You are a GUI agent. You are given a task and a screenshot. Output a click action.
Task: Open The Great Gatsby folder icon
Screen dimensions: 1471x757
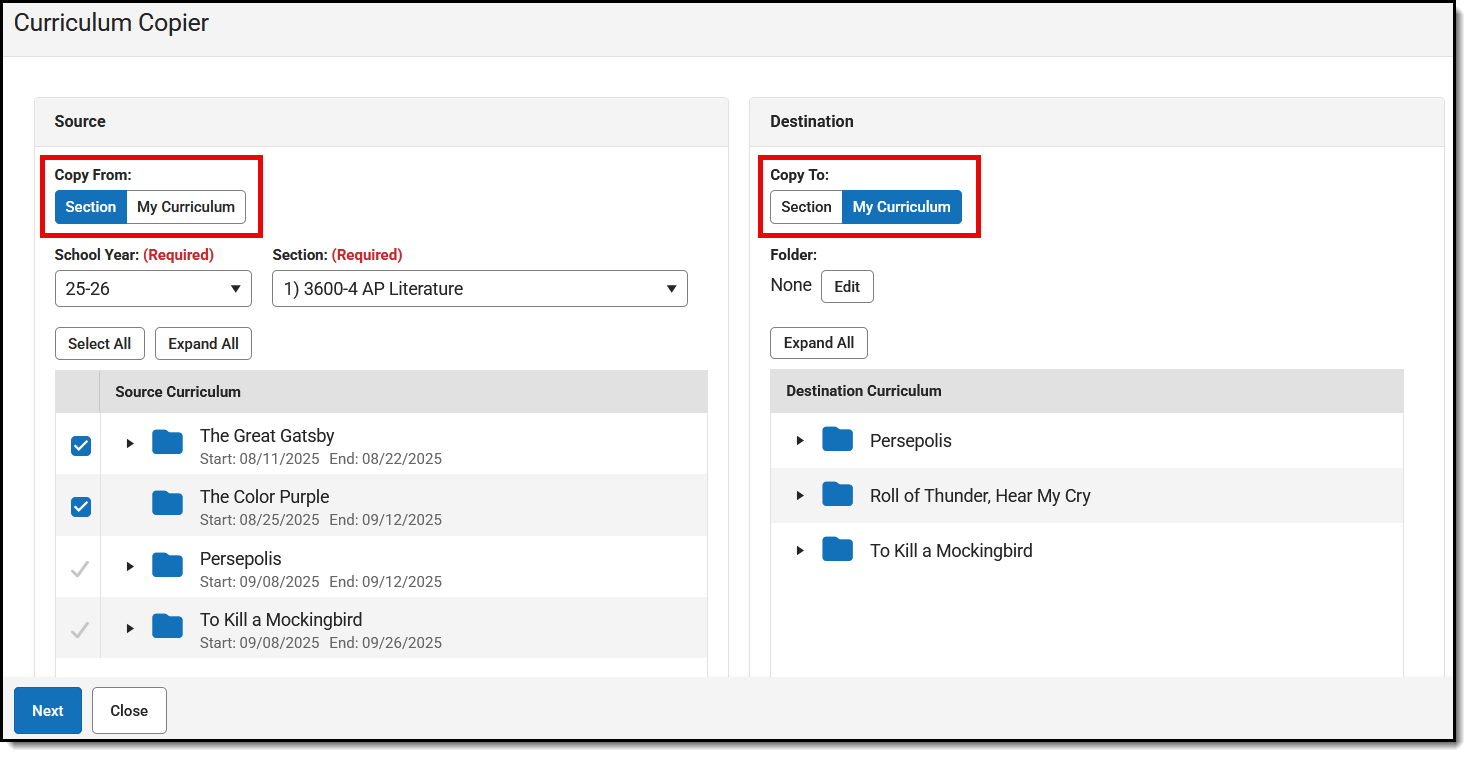[x=167, y=442]
